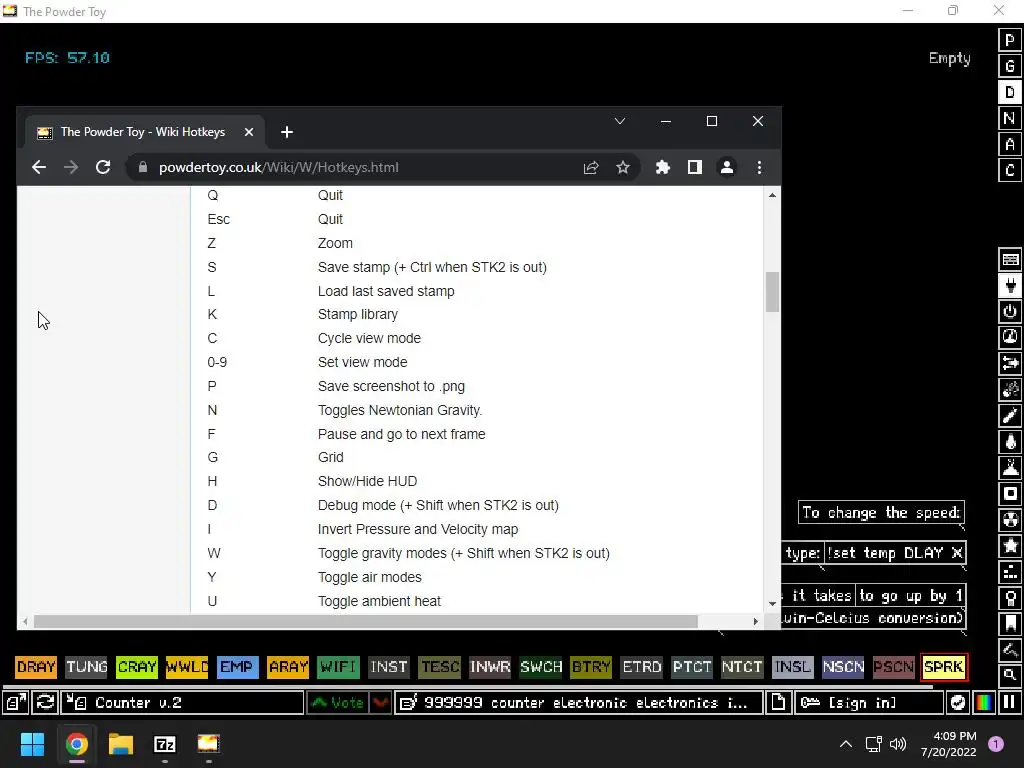Click the scroll down arrow in browser
This screenshot has width=1024, height=768.
[x=773, y=603]
